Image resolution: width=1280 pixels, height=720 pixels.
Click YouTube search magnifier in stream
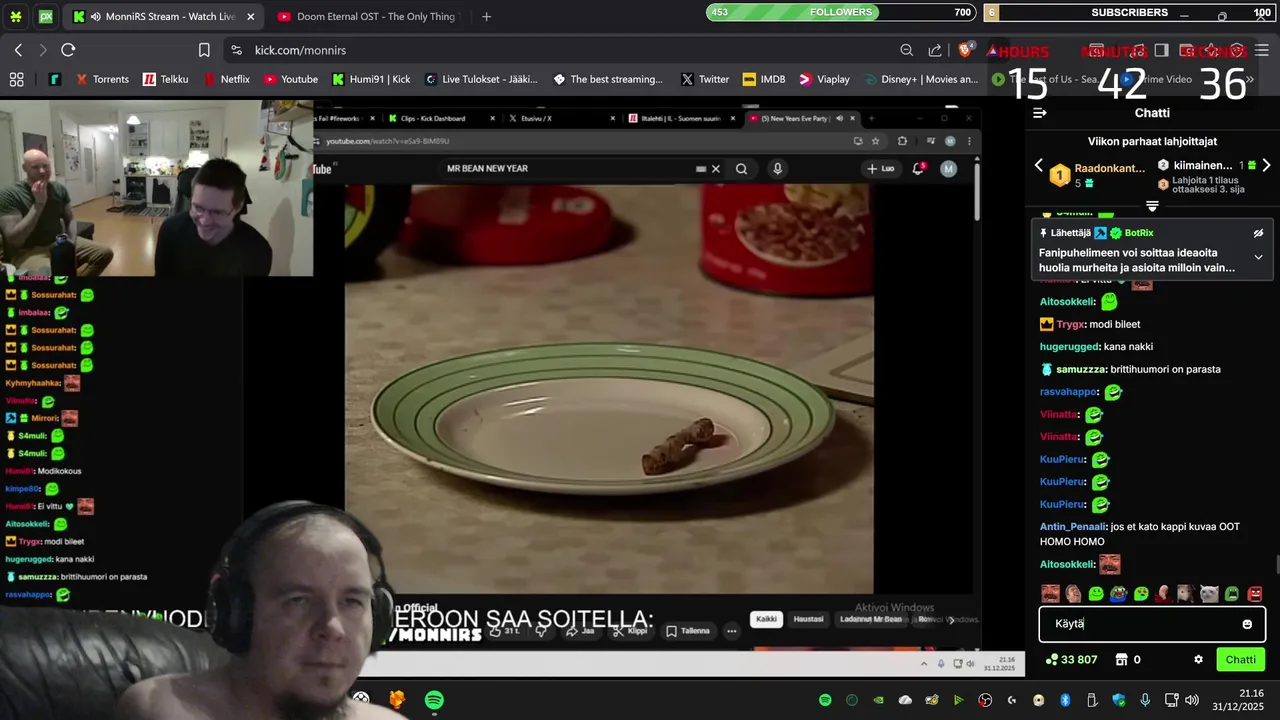coord(741,169)
